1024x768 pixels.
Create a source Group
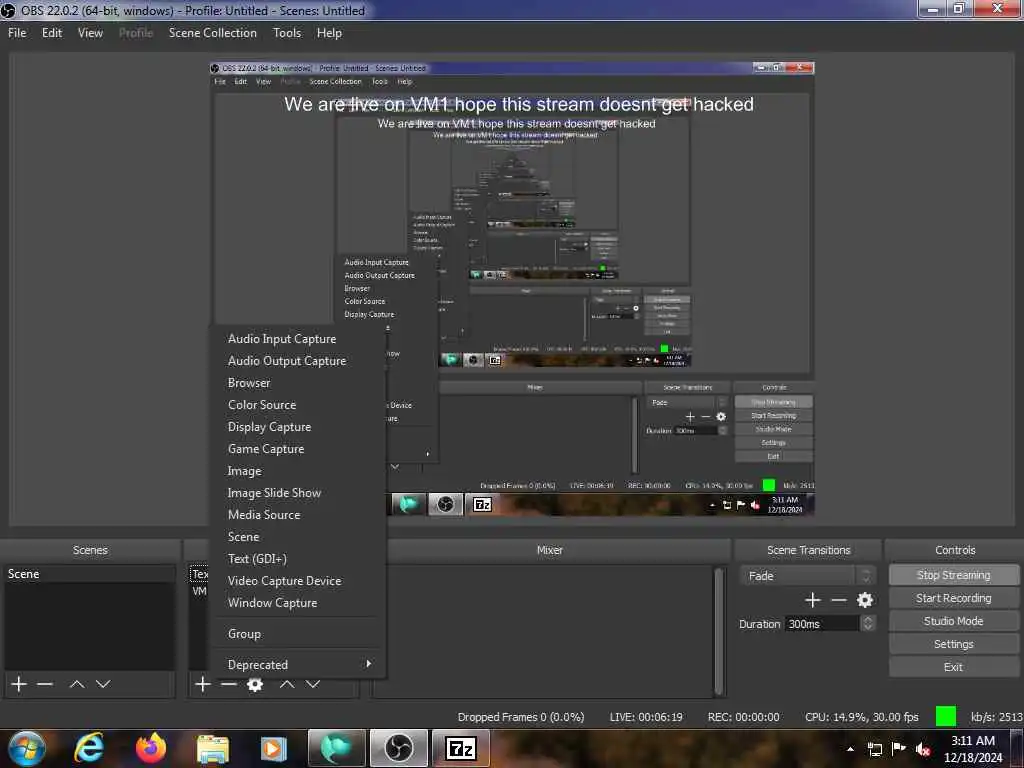click(x=298, y=633)
